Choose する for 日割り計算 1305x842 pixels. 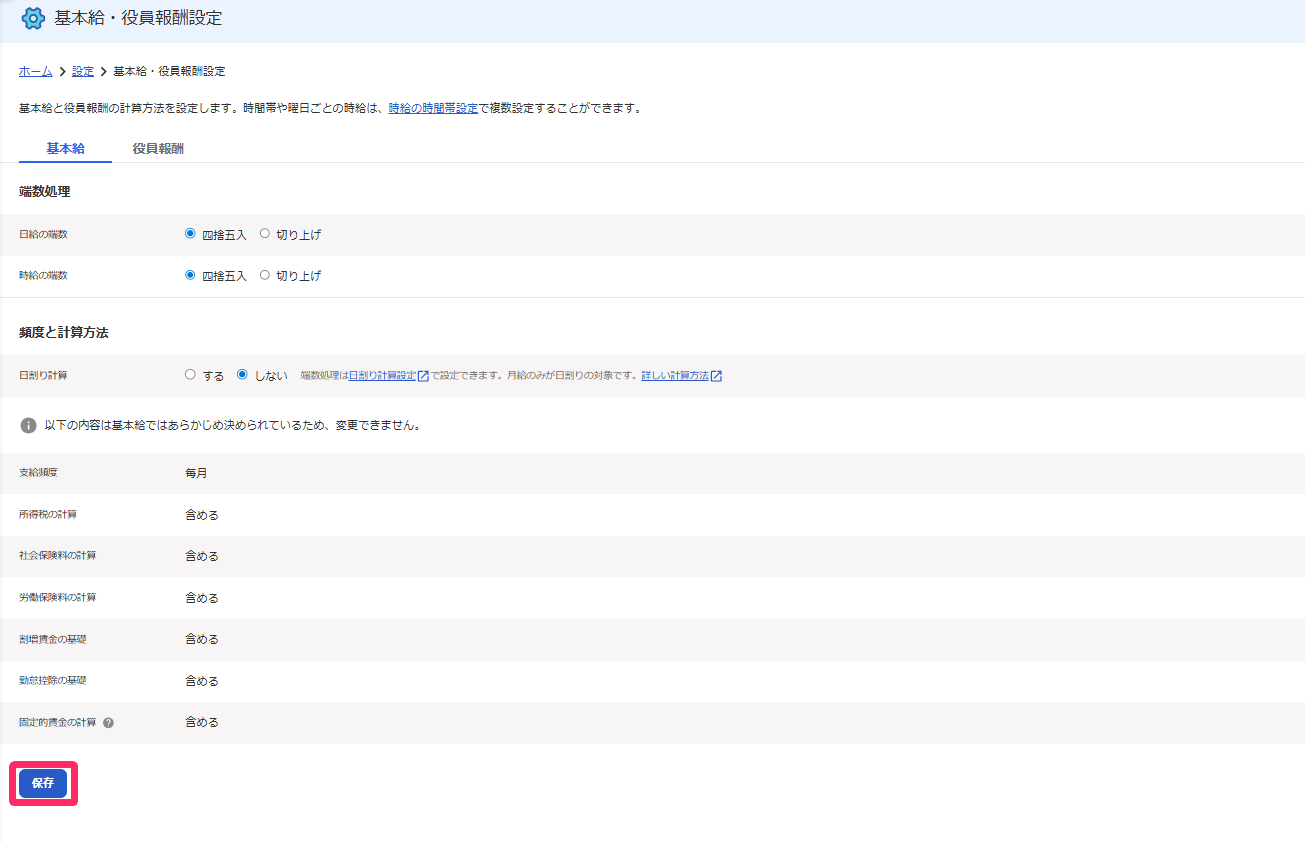[x=190, y=375]
